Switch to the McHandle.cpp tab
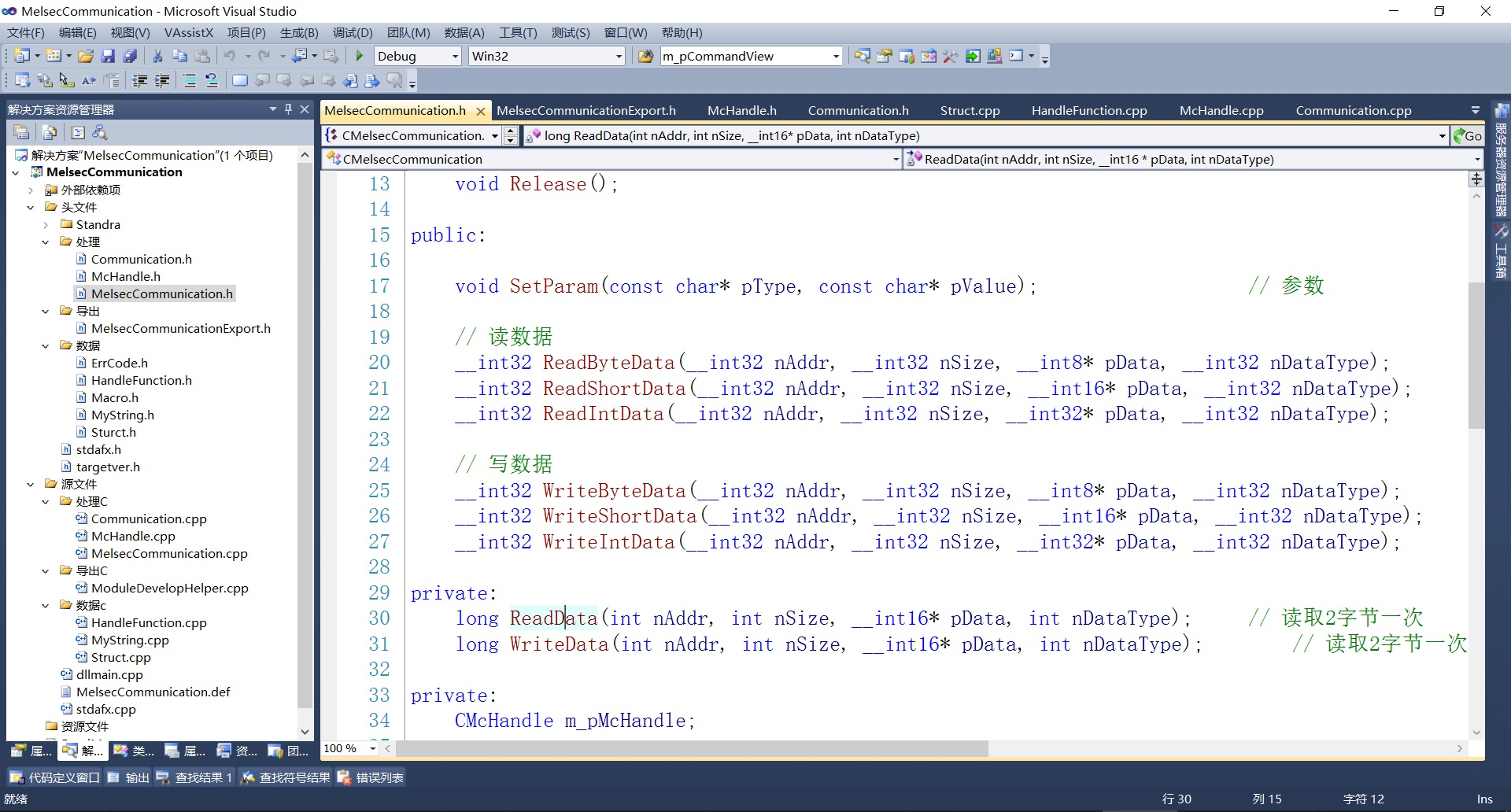 (1221, 110)
